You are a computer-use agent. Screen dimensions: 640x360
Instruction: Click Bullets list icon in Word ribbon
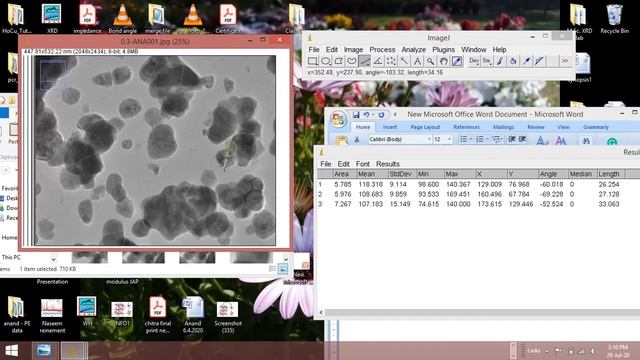465,139
